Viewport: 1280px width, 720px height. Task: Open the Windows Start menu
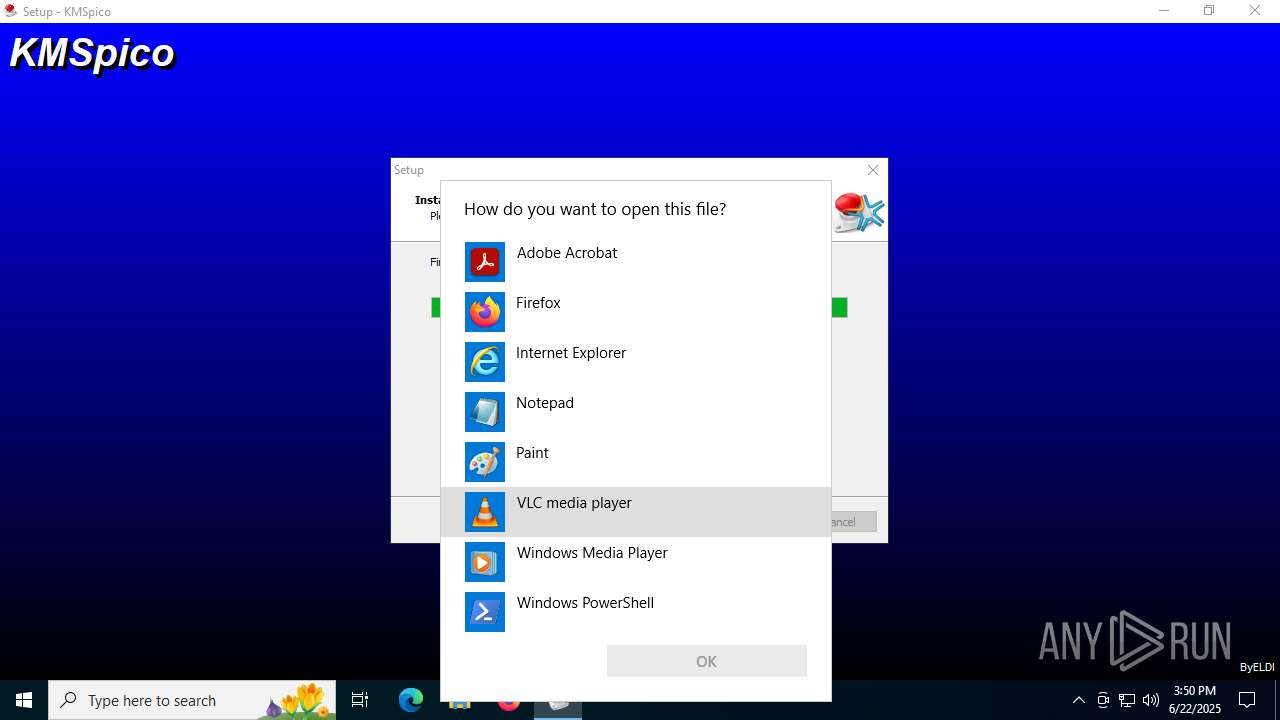24,700
